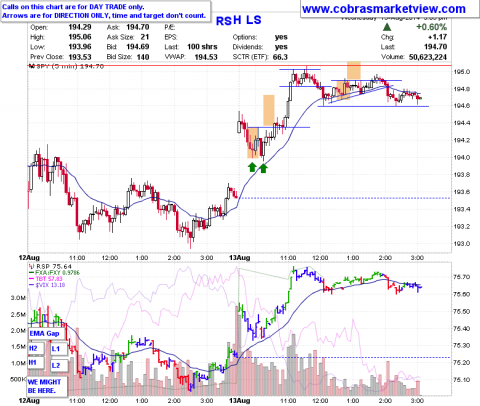Click the SPY 5 min chart label
This screenshot has width=480, height=406.
click(x=66, y=66)
